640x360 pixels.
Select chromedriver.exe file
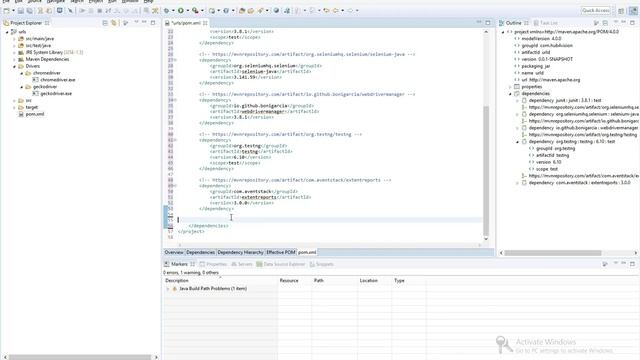(58, 80)
